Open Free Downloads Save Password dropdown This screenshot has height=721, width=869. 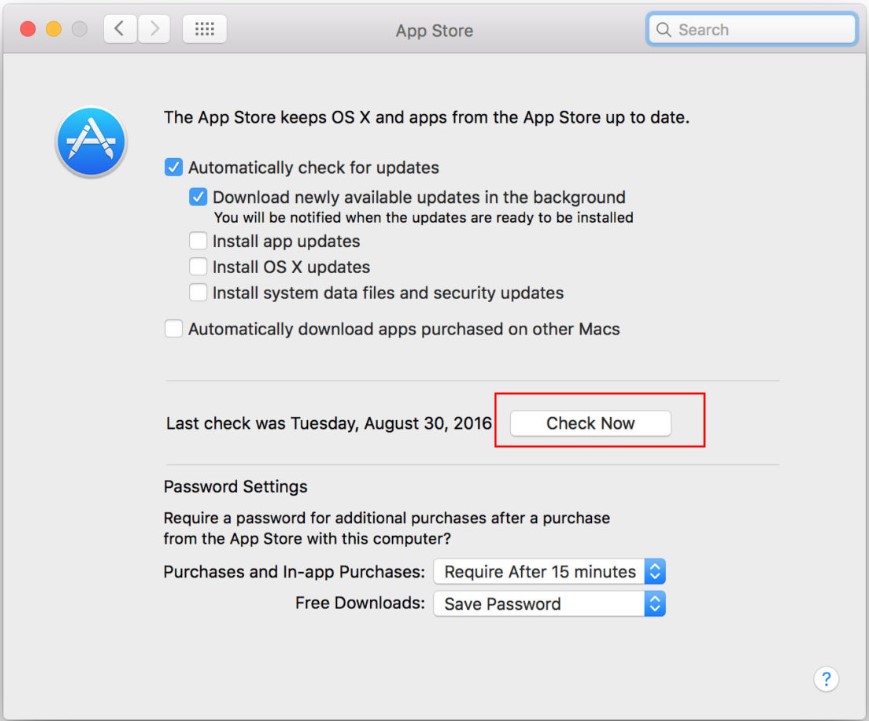[x=549, y=604]
